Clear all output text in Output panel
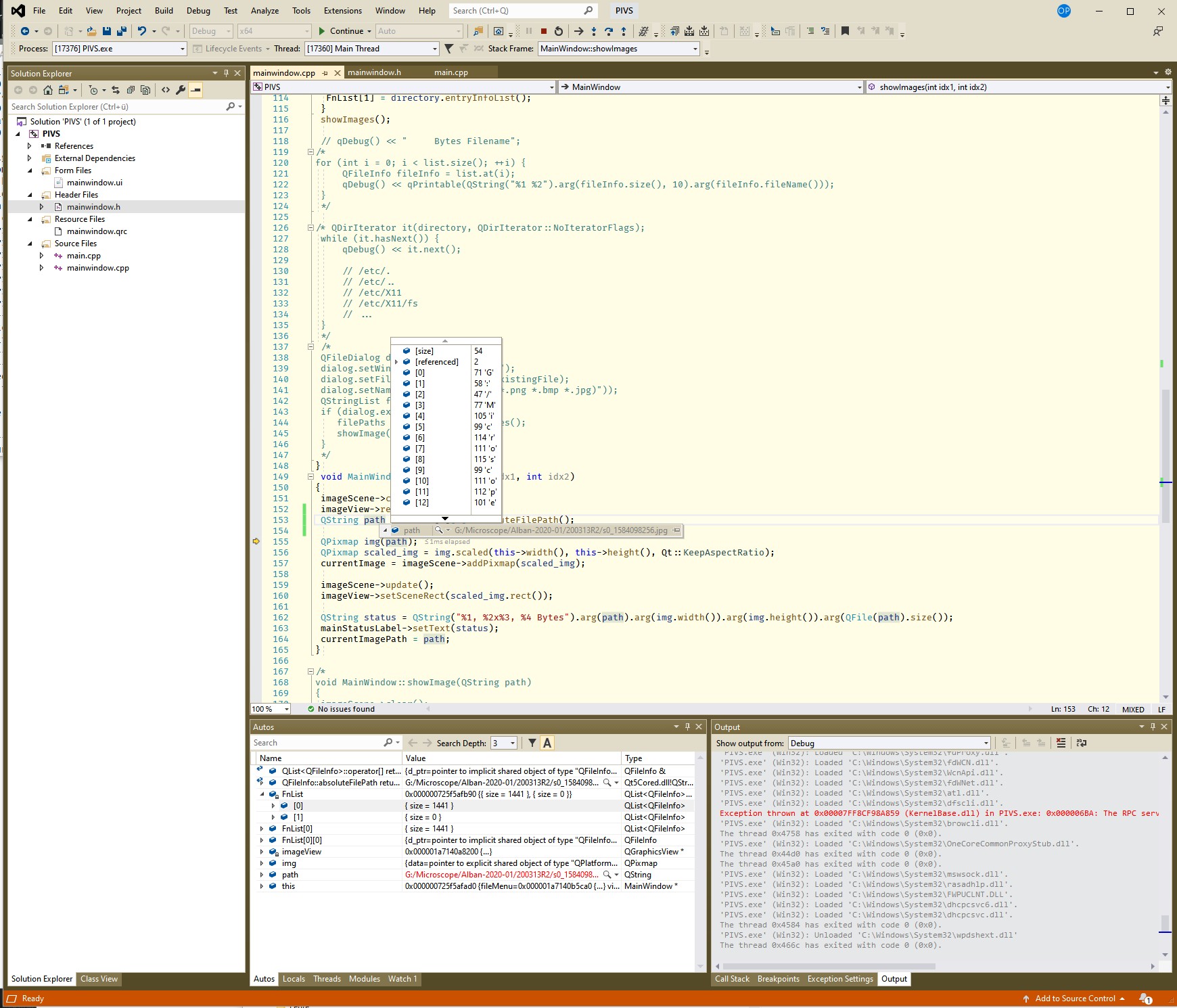Screen dimensions: 1177x1008 (x=1061, y=743)
